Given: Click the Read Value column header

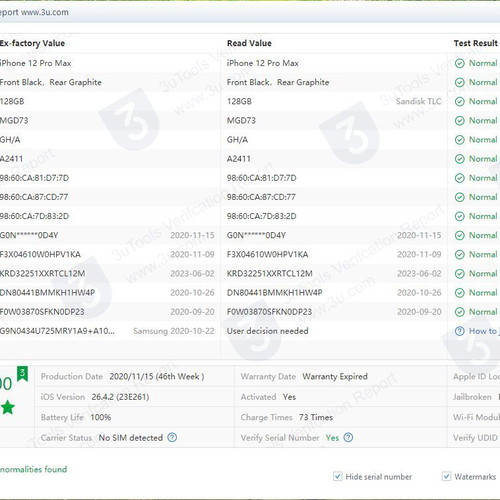Looking at the screenshot, I should click(x=249, y=43).
